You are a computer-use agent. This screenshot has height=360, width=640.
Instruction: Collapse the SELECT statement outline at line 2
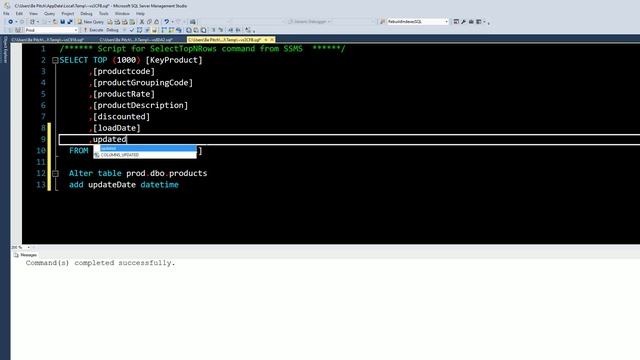55,60
